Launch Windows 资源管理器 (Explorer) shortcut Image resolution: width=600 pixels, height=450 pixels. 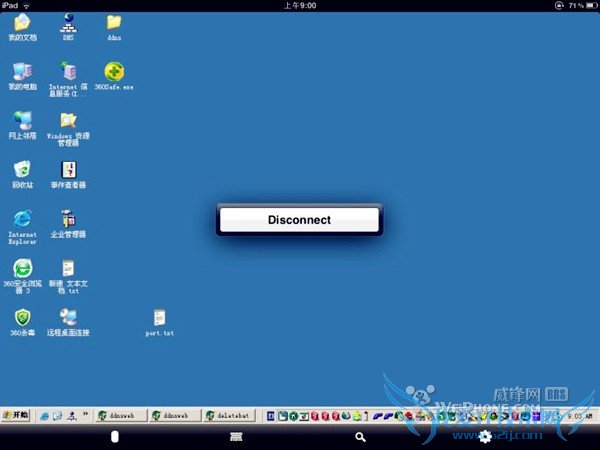tap(68, 121)
